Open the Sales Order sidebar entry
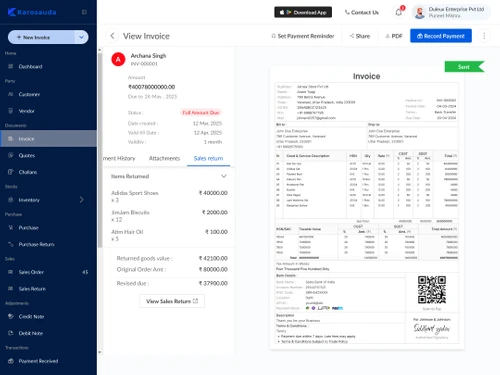 (31, 272)
